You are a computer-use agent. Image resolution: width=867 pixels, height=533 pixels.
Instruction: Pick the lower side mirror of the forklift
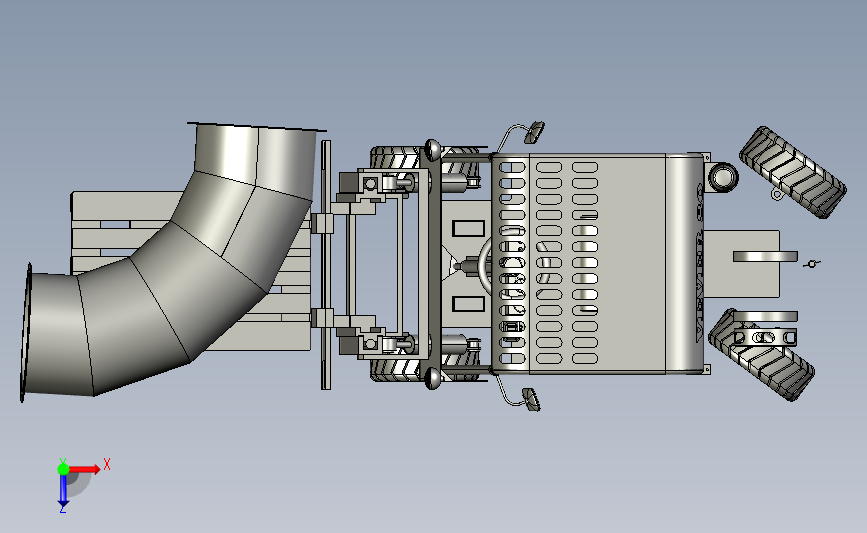[531, 399]
